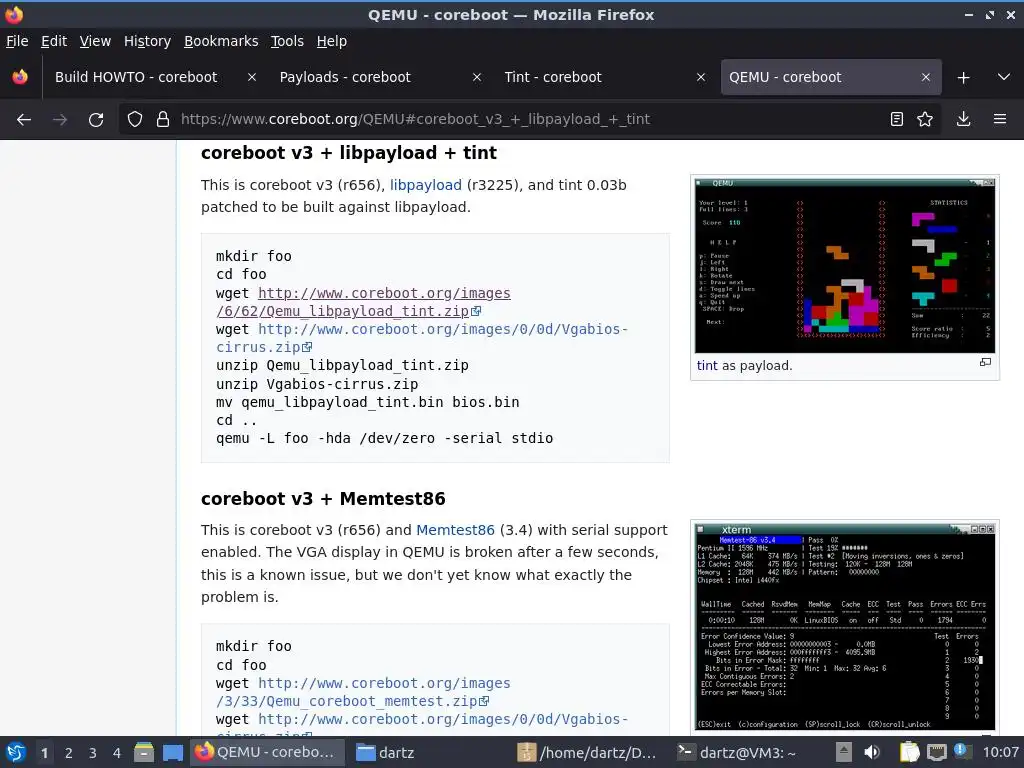Switch to Payloads - coreboot tab
Image resolution: width=1024 pixels, height=768 pixels.
(x=381, y=77)
